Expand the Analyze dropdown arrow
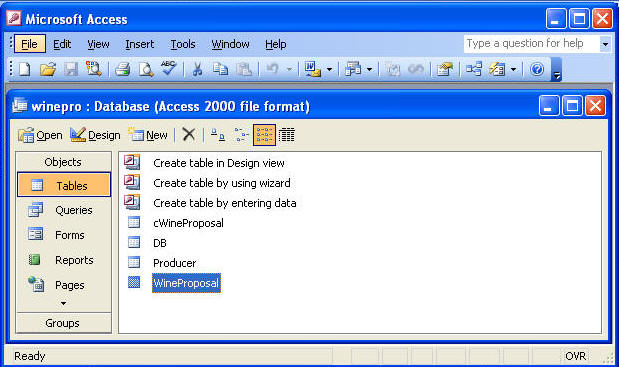 369,70
